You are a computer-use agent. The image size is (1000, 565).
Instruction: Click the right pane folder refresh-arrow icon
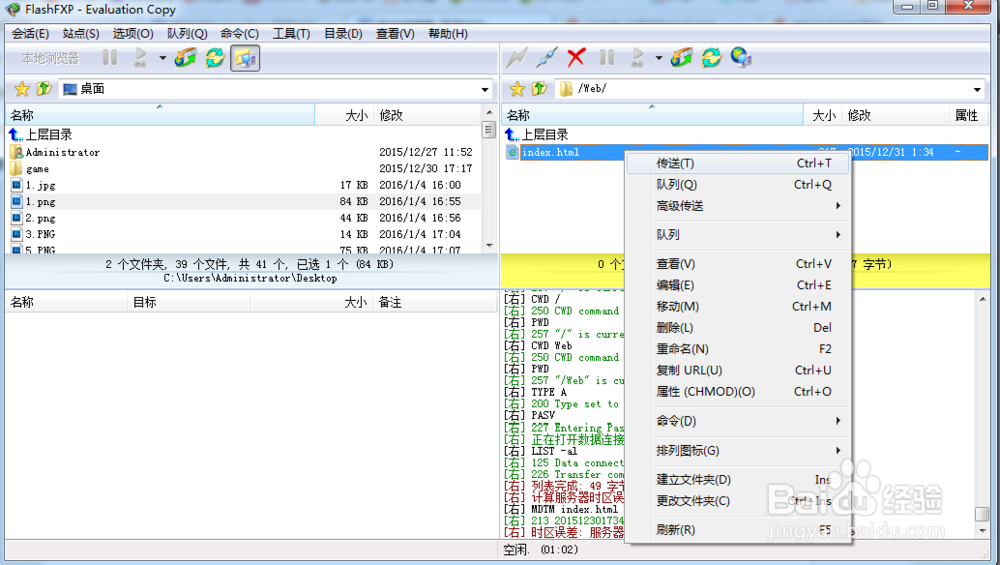[x=682, y=58]
